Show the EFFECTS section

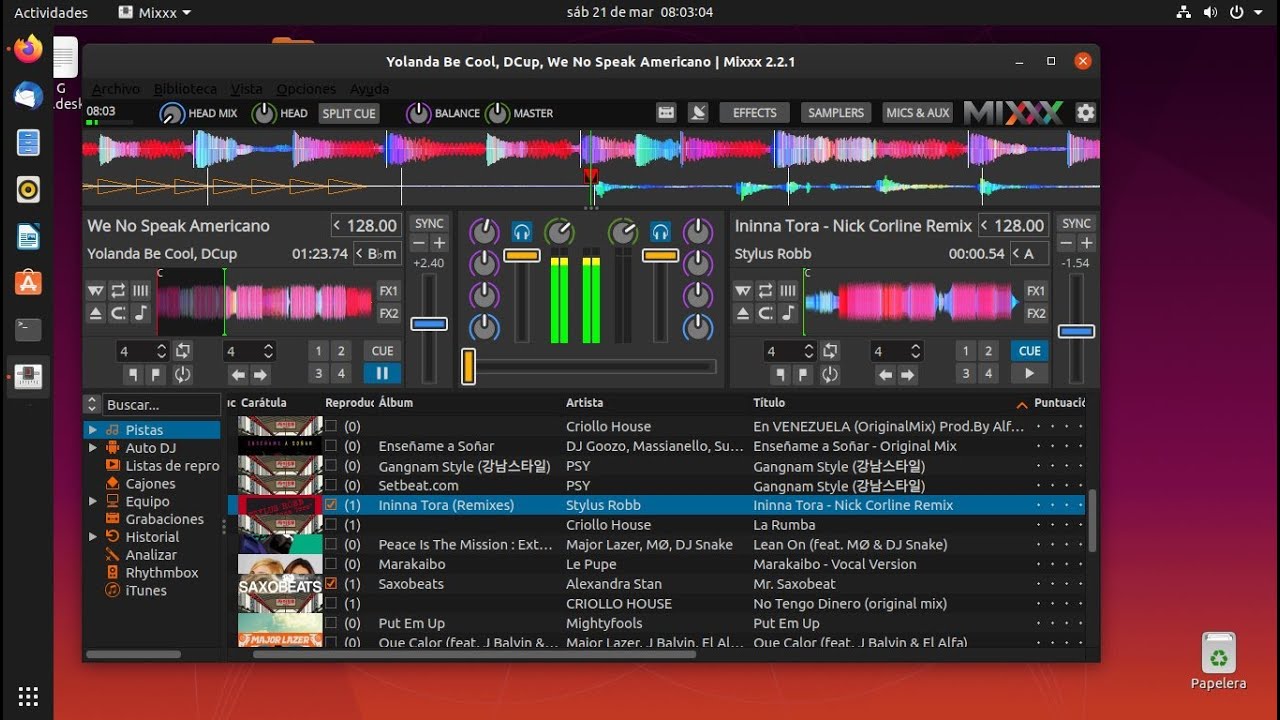point(754,113)
